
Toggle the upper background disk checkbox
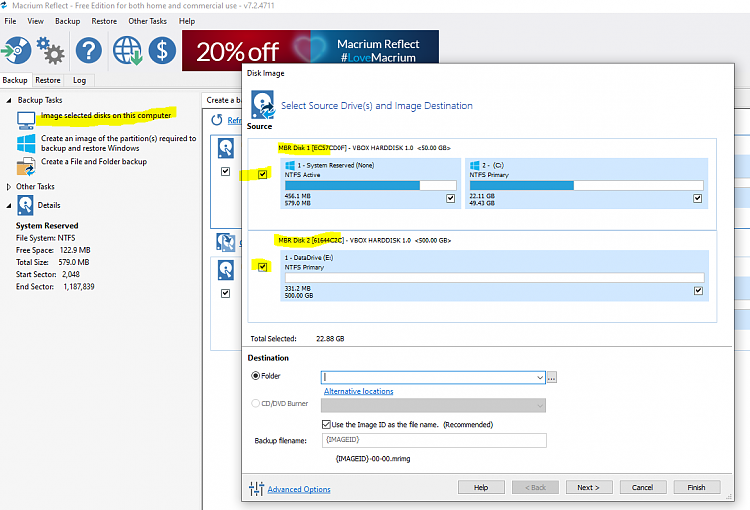coord(225,171)
